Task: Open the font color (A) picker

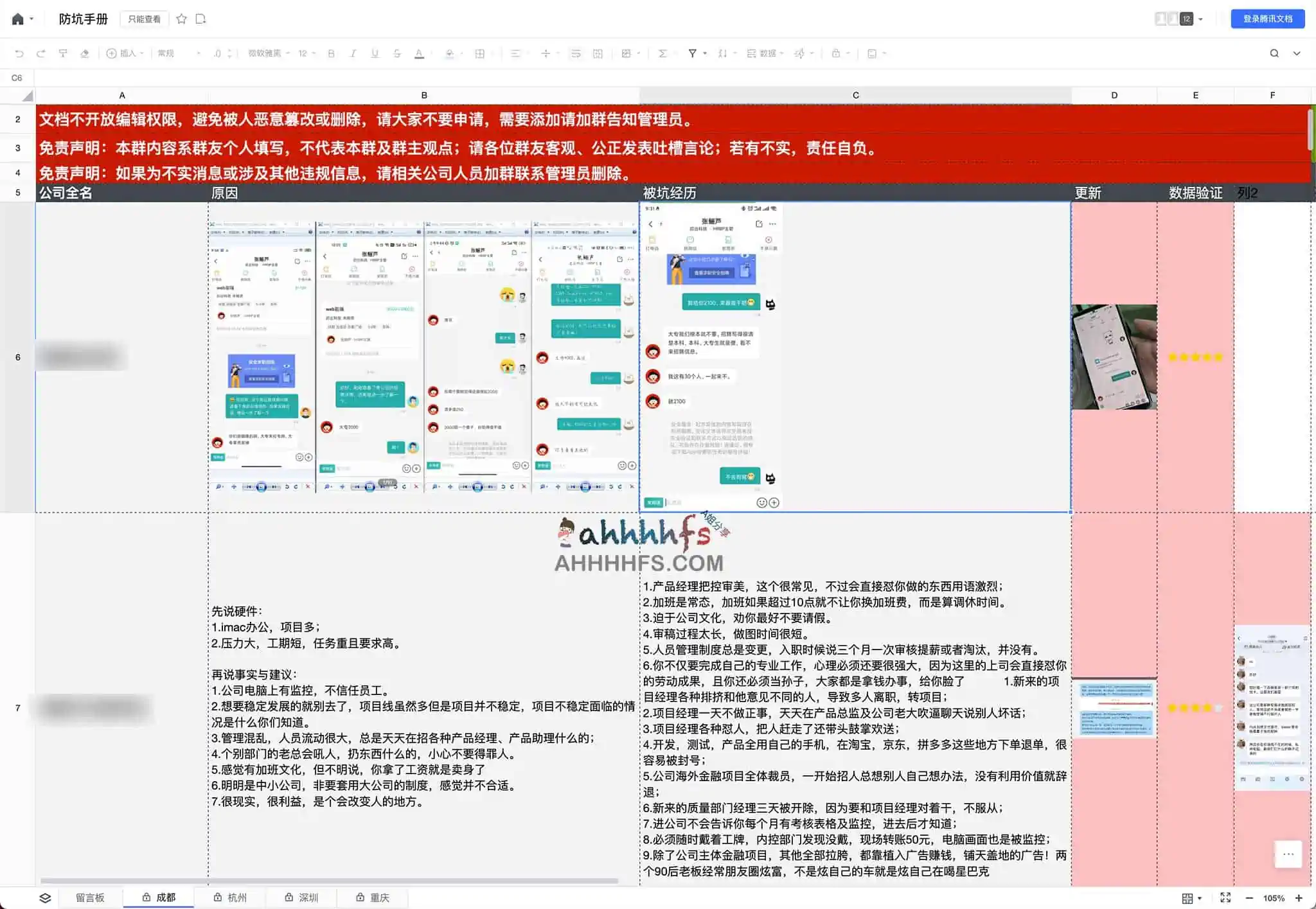Action: point(418,53)
